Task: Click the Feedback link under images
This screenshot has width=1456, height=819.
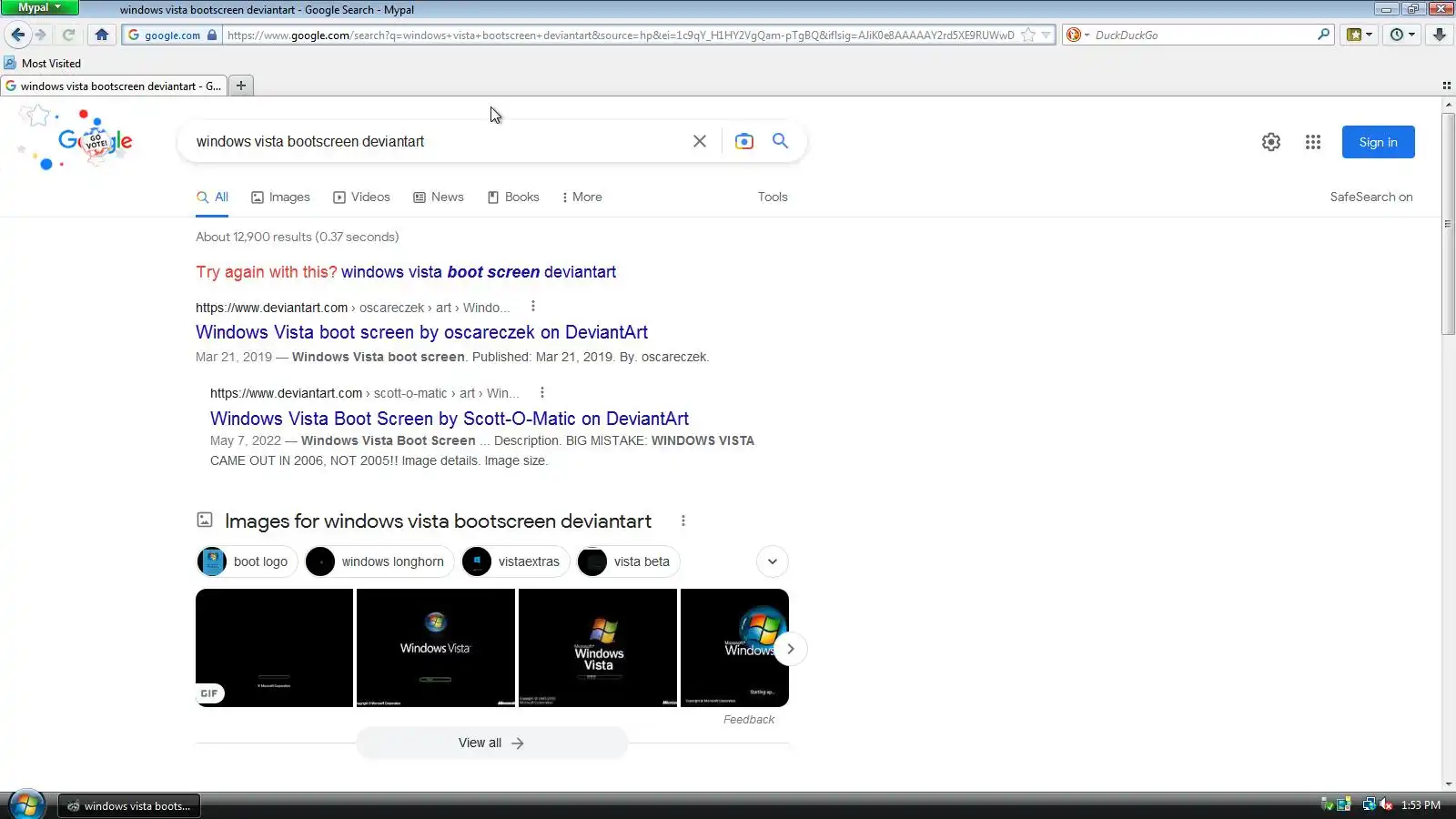Action: [x=749, y=719]
